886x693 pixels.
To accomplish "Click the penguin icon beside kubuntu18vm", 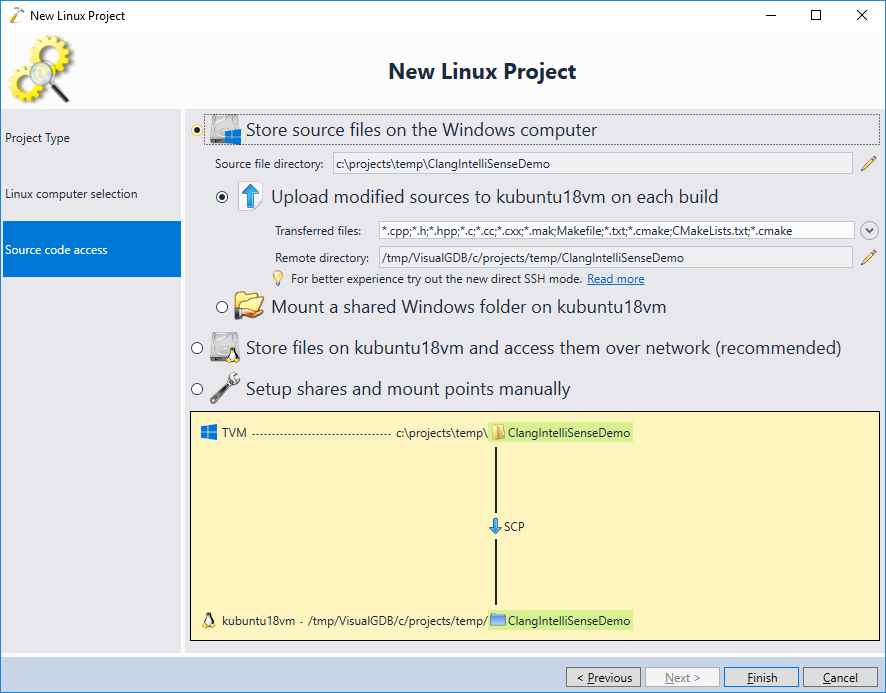I will (x=209, y=620).
